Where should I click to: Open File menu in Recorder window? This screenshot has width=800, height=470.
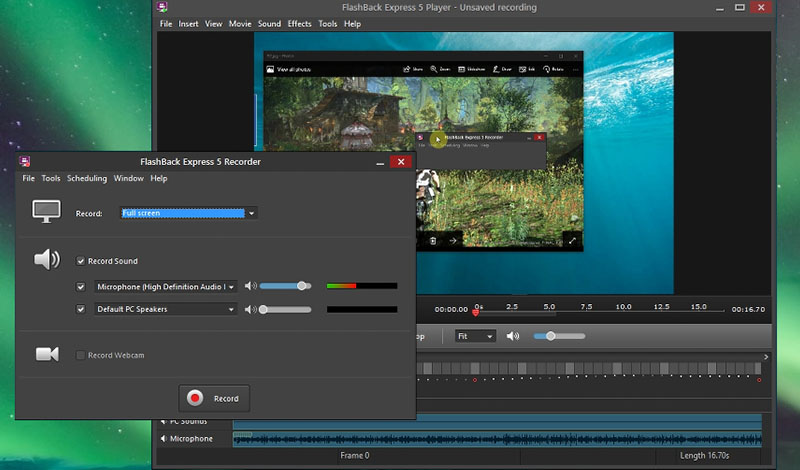[x=29, y=178]
